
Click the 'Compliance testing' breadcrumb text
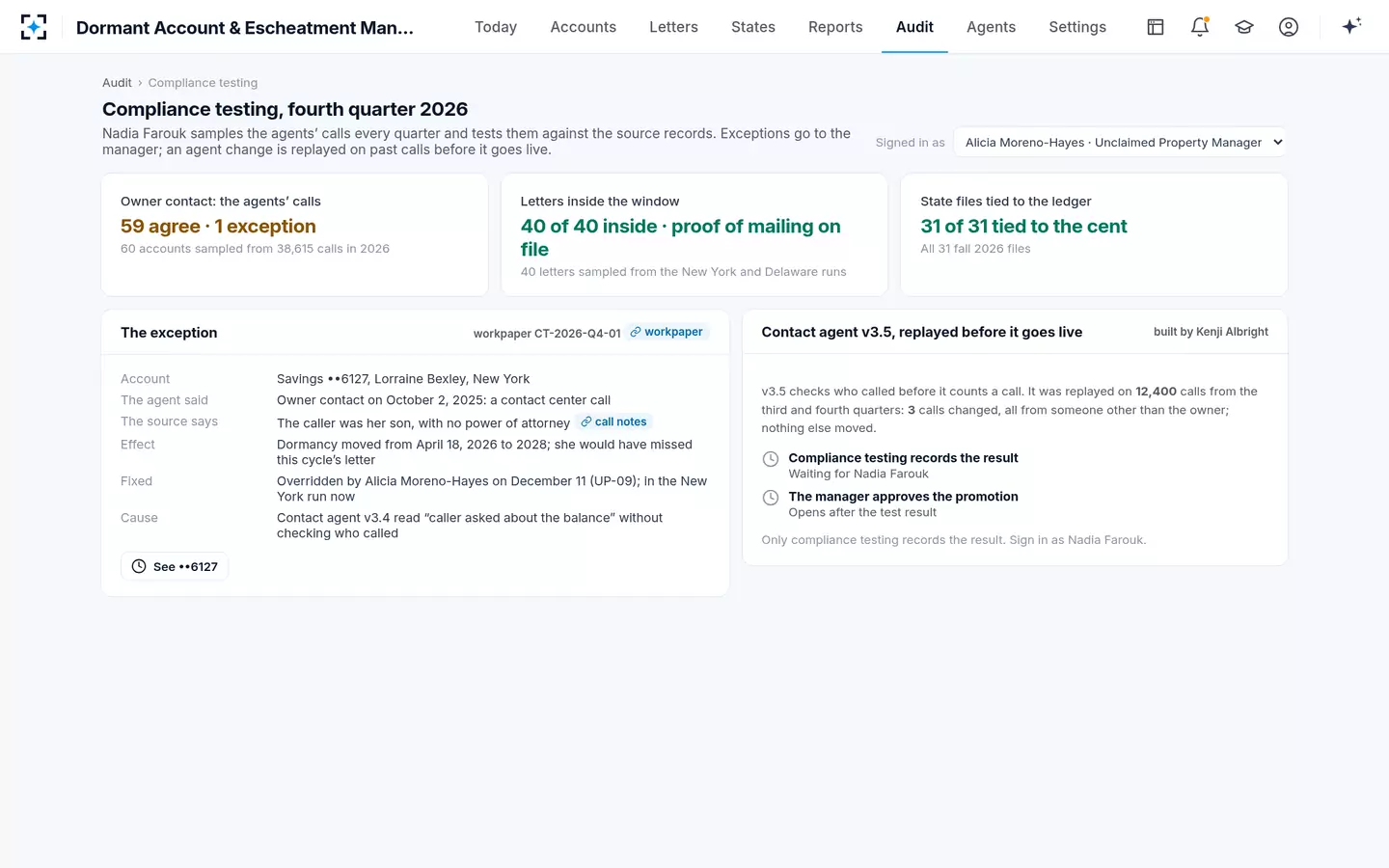[x=203, y=83]
